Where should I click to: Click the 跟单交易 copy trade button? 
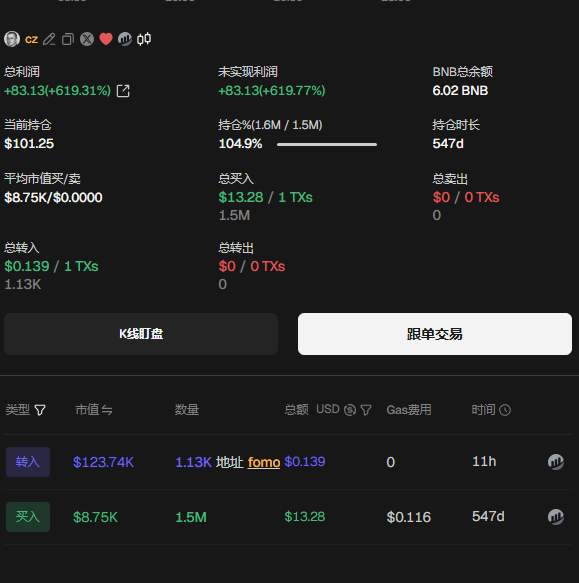(435, 334)
